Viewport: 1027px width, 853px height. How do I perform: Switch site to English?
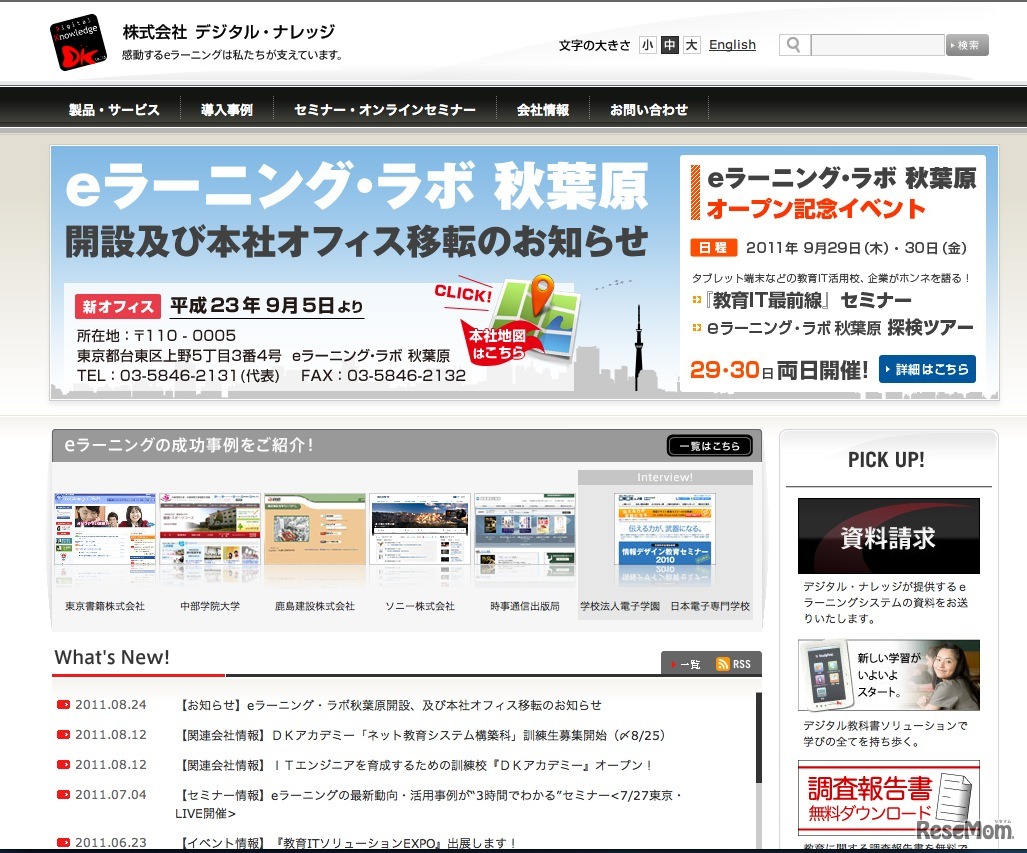[x=732, y=45]
